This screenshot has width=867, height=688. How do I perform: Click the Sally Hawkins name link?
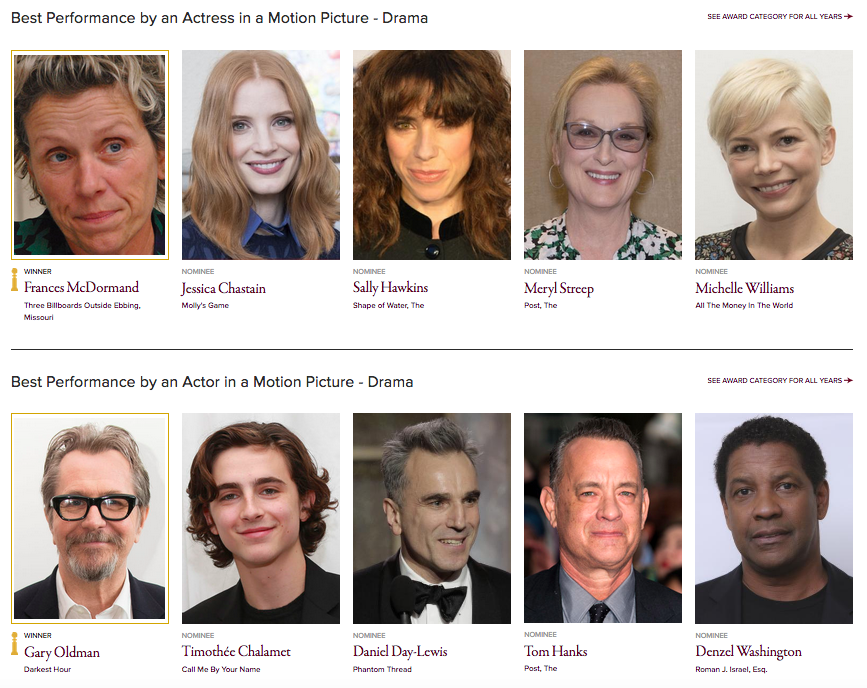(x=390, y=288)
